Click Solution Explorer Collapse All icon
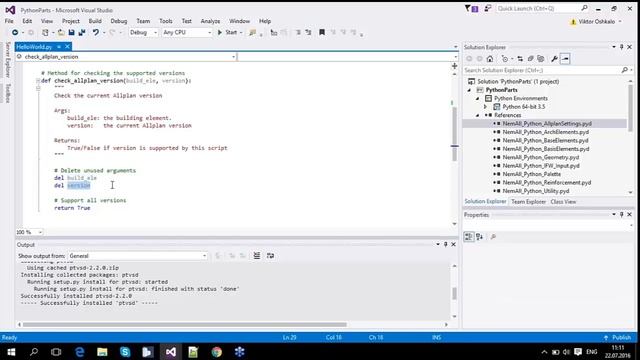 (530, 59)
